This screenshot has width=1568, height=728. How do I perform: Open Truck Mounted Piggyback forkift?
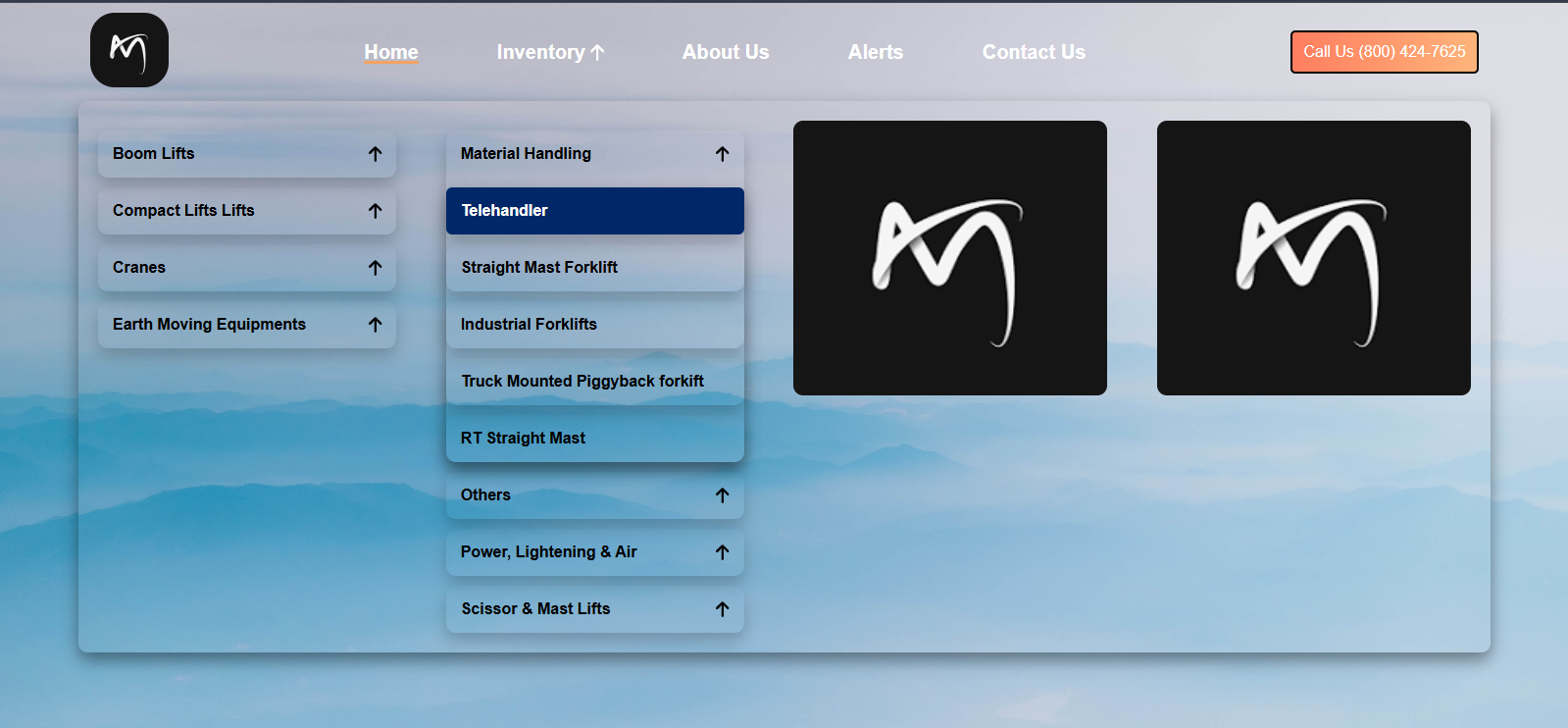[595, 382]
